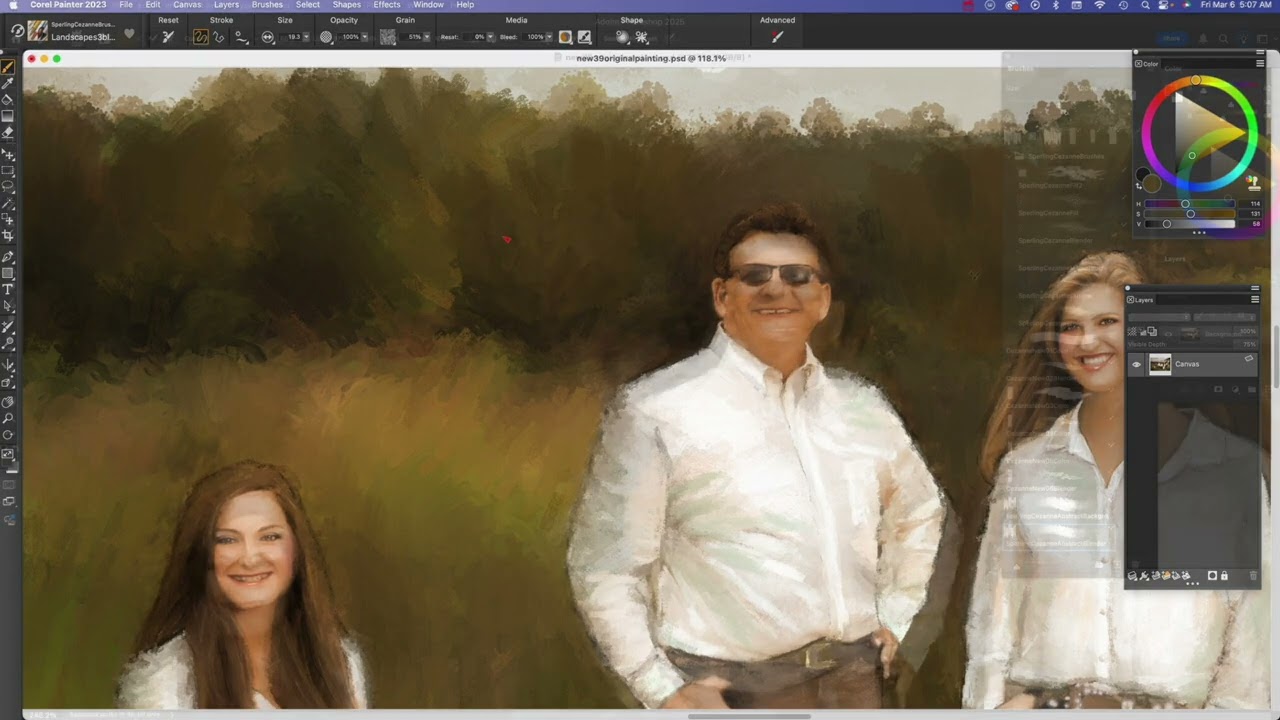Image resolution: width=1280 pixels, height=720 pixels.
Task: Open the align-to-path stroke option
Action: click(x=241, y=36)
